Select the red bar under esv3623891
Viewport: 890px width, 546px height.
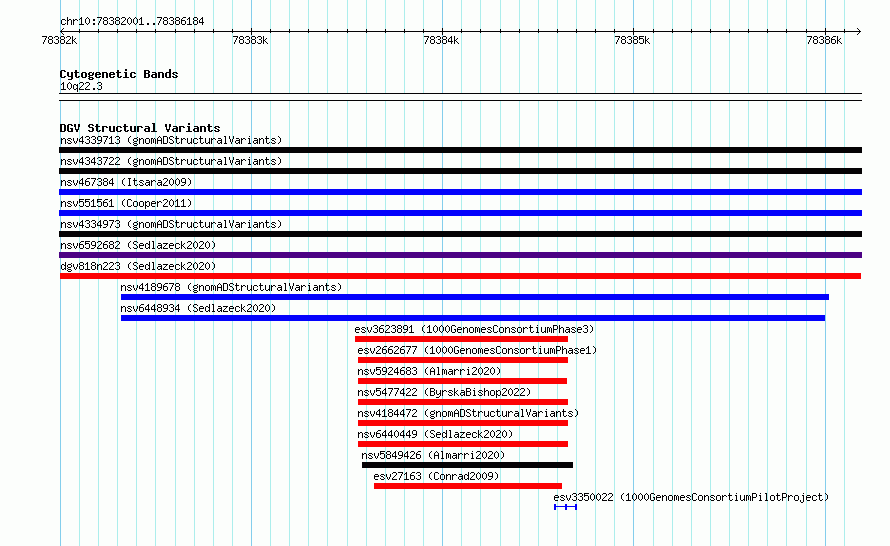pos(461,339)
